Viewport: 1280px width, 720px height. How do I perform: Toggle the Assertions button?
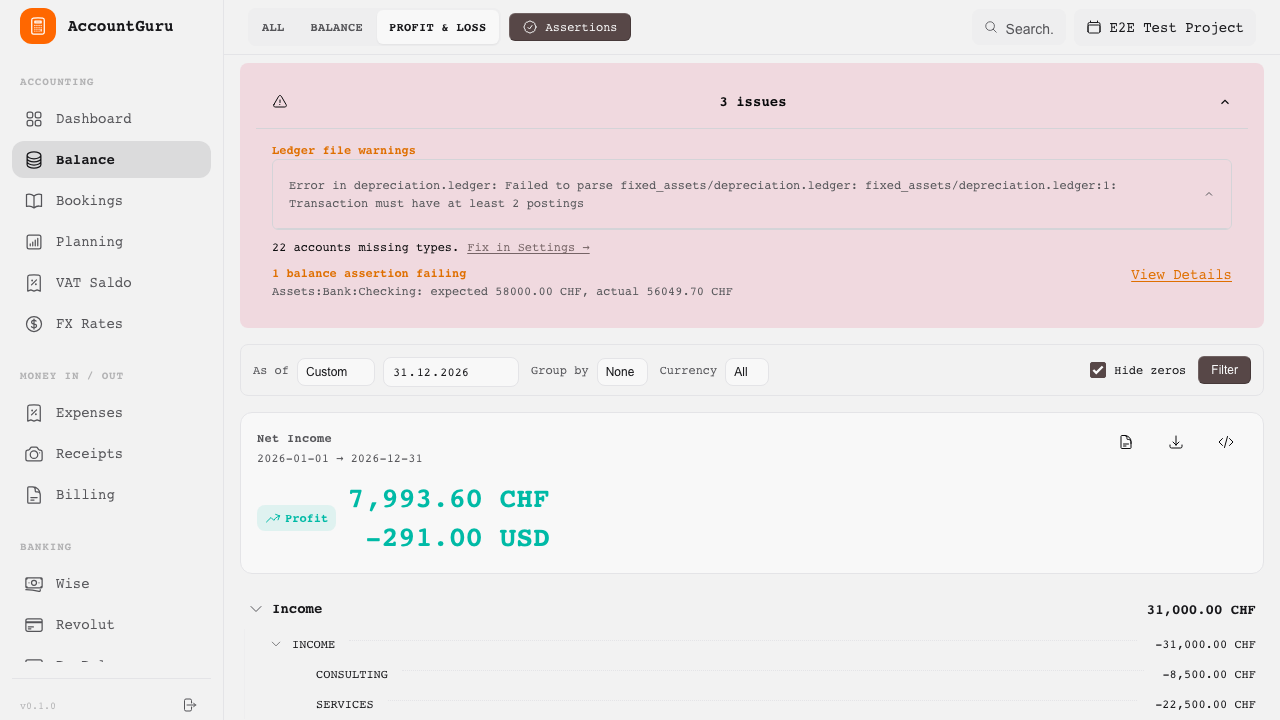point(570,27)
